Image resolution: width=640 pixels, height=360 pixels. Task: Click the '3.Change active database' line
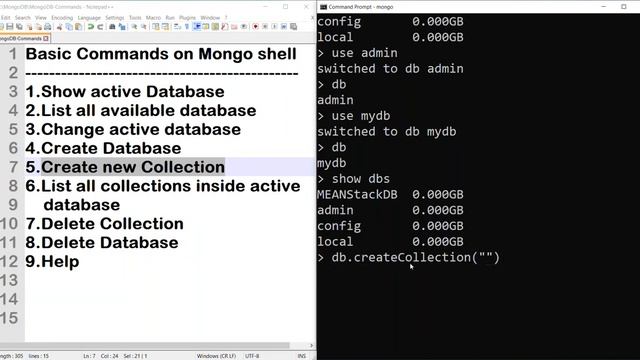point(133,129)
